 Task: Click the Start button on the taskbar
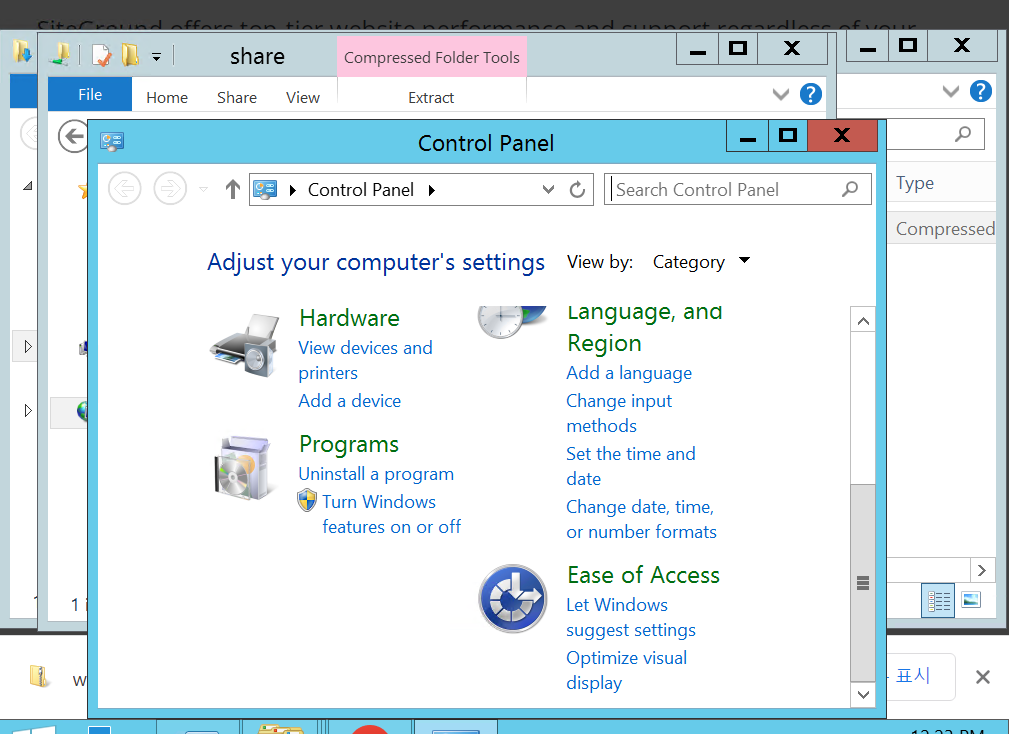click(x=32, y=729)
